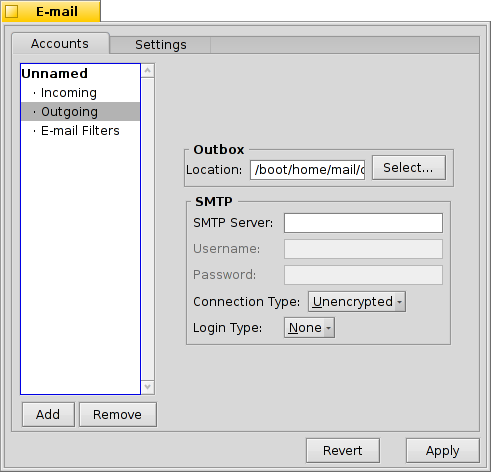Select the Accounts tab
Viewport: 491px width, 472px height.
[60, 44]
